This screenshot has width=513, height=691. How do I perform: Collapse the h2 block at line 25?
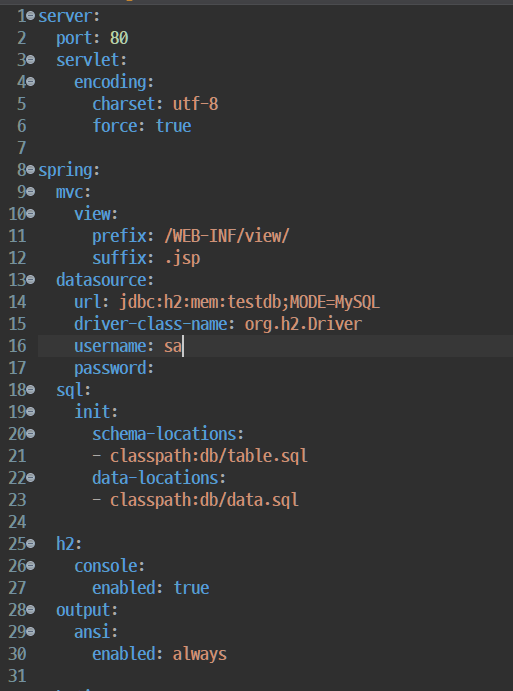[30, 544]
